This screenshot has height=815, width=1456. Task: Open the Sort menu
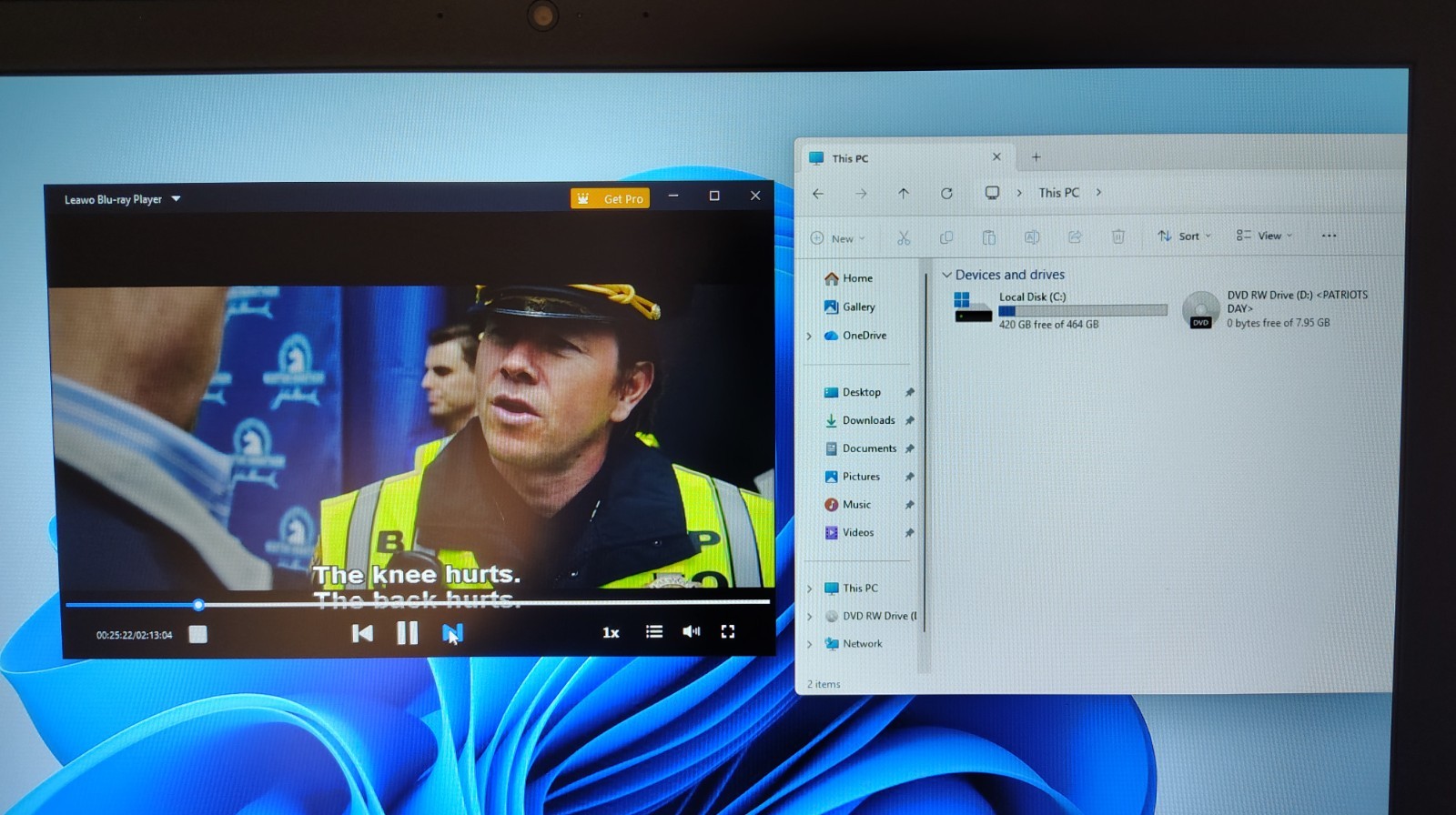coord(1184,236)
